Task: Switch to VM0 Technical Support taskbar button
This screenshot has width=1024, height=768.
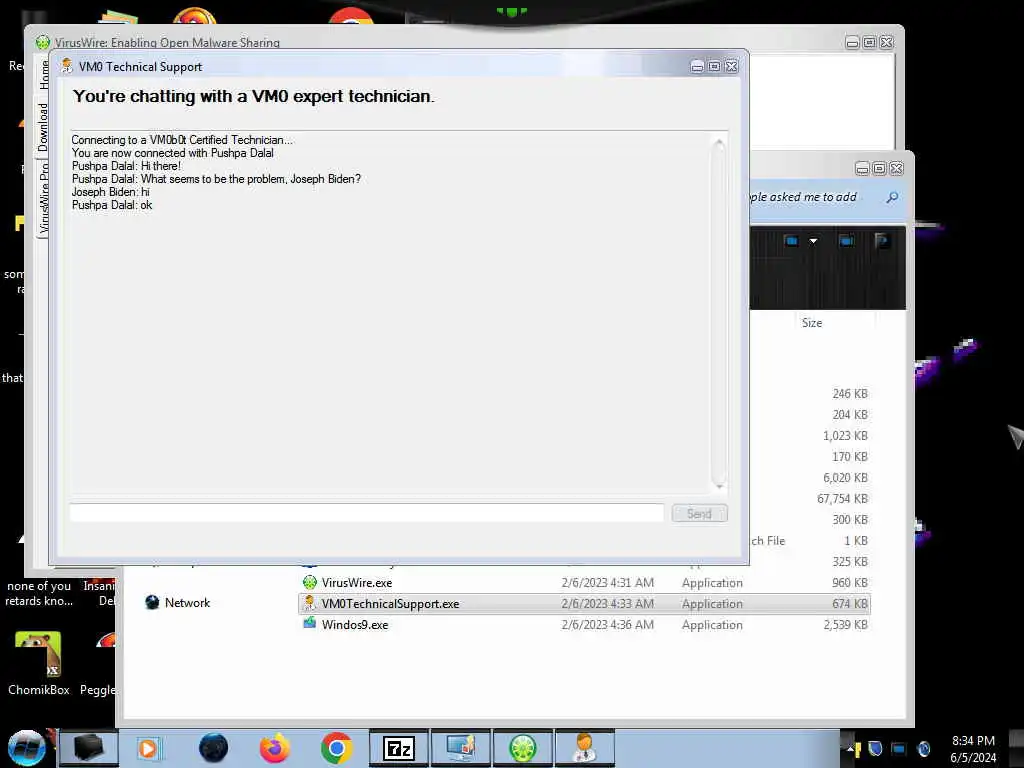Action: [x=584, y=748]
